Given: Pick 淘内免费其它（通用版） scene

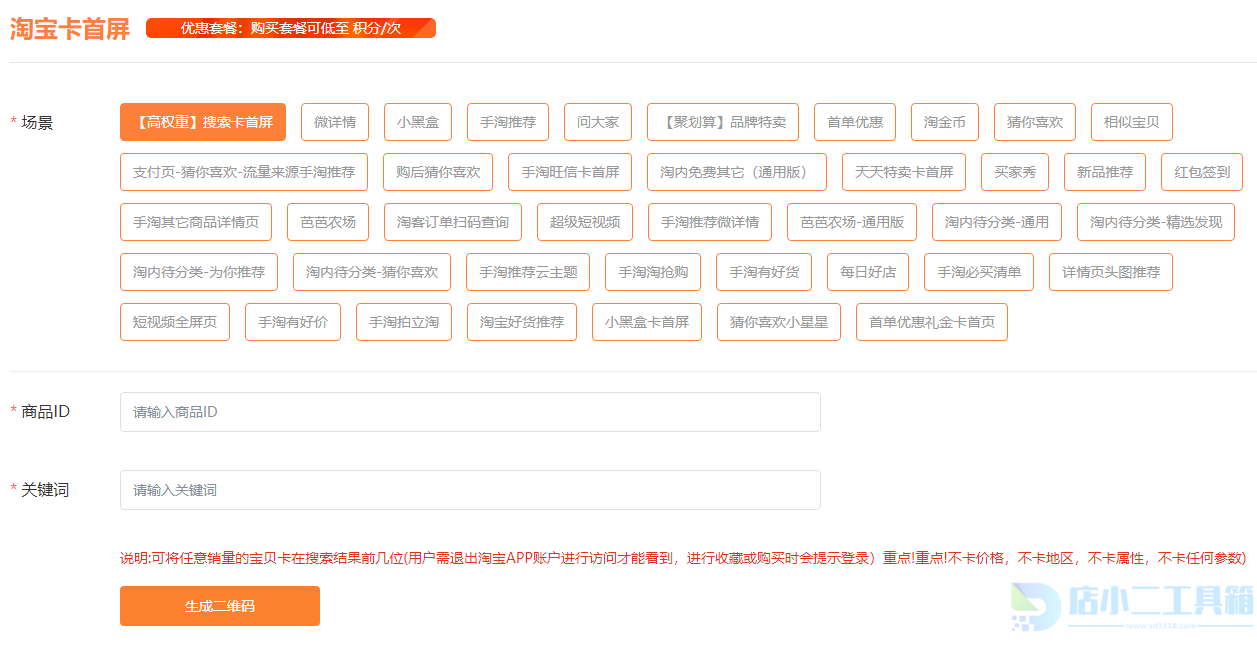Looking at the screenshot, I should (x=737, y=172).
